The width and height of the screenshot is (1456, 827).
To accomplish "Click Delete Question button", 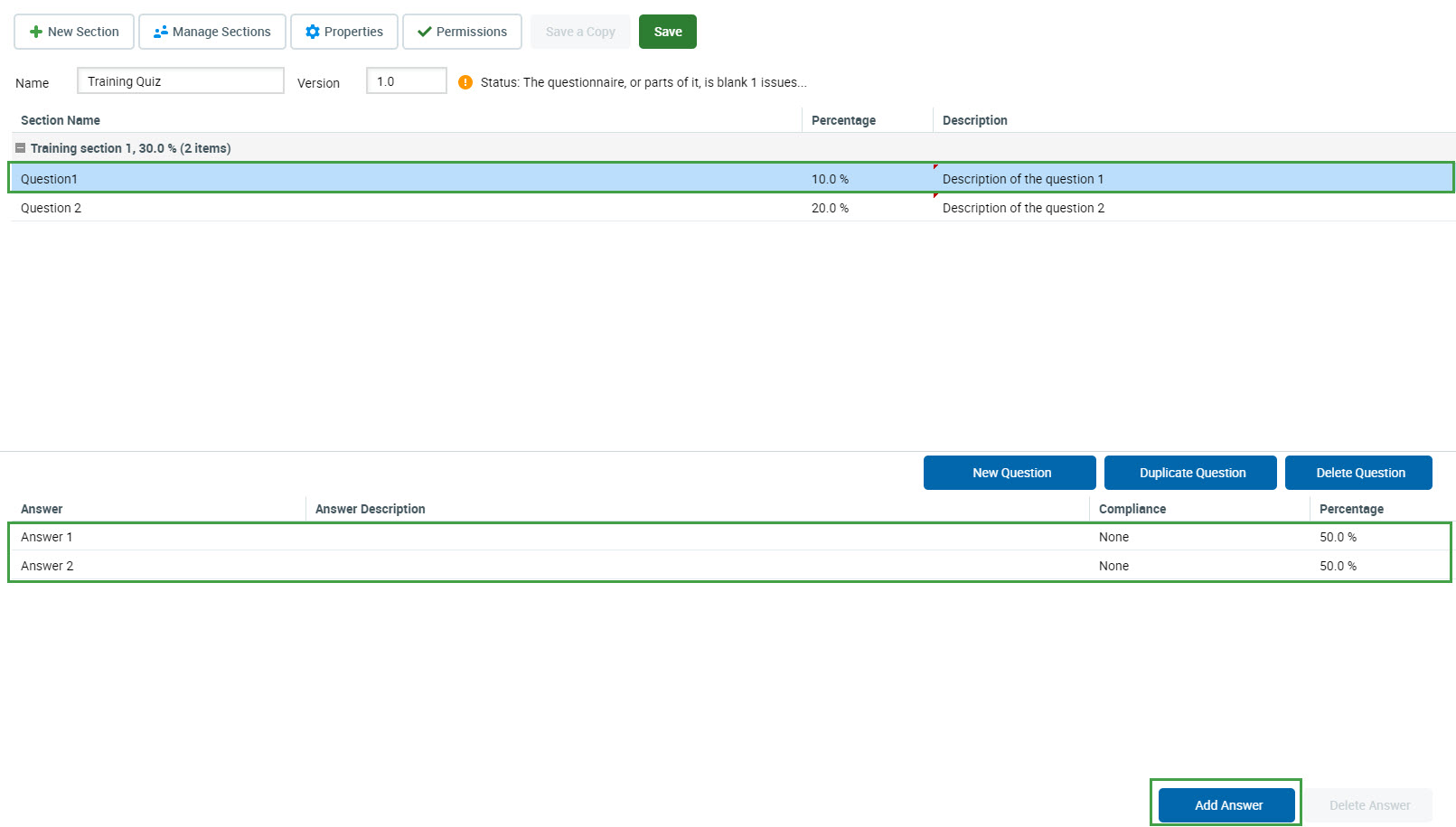I will (x=1358, y=473).
